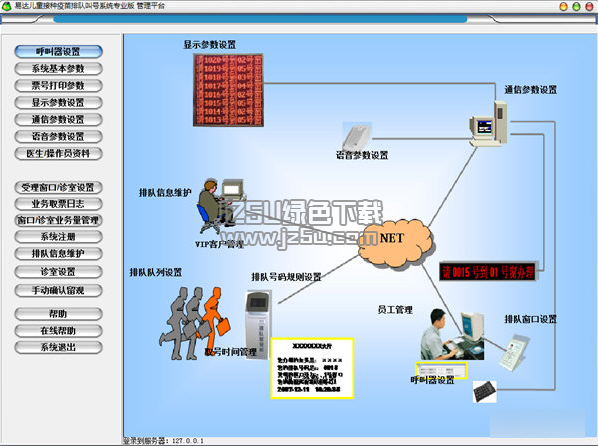View 业务取票日志 log

click(58, 204)
